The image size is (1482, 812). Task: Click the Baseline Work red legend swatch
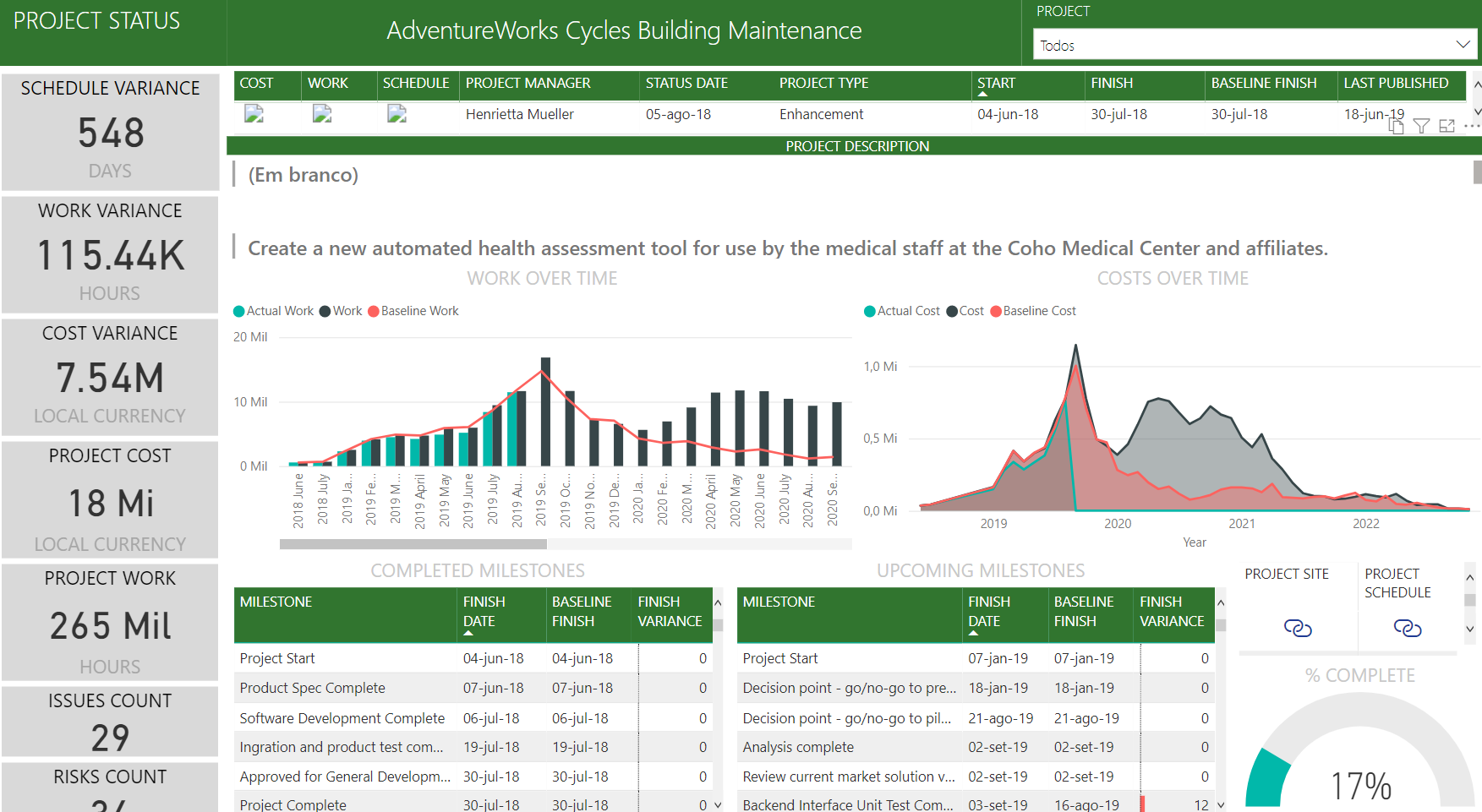(374, 311)
